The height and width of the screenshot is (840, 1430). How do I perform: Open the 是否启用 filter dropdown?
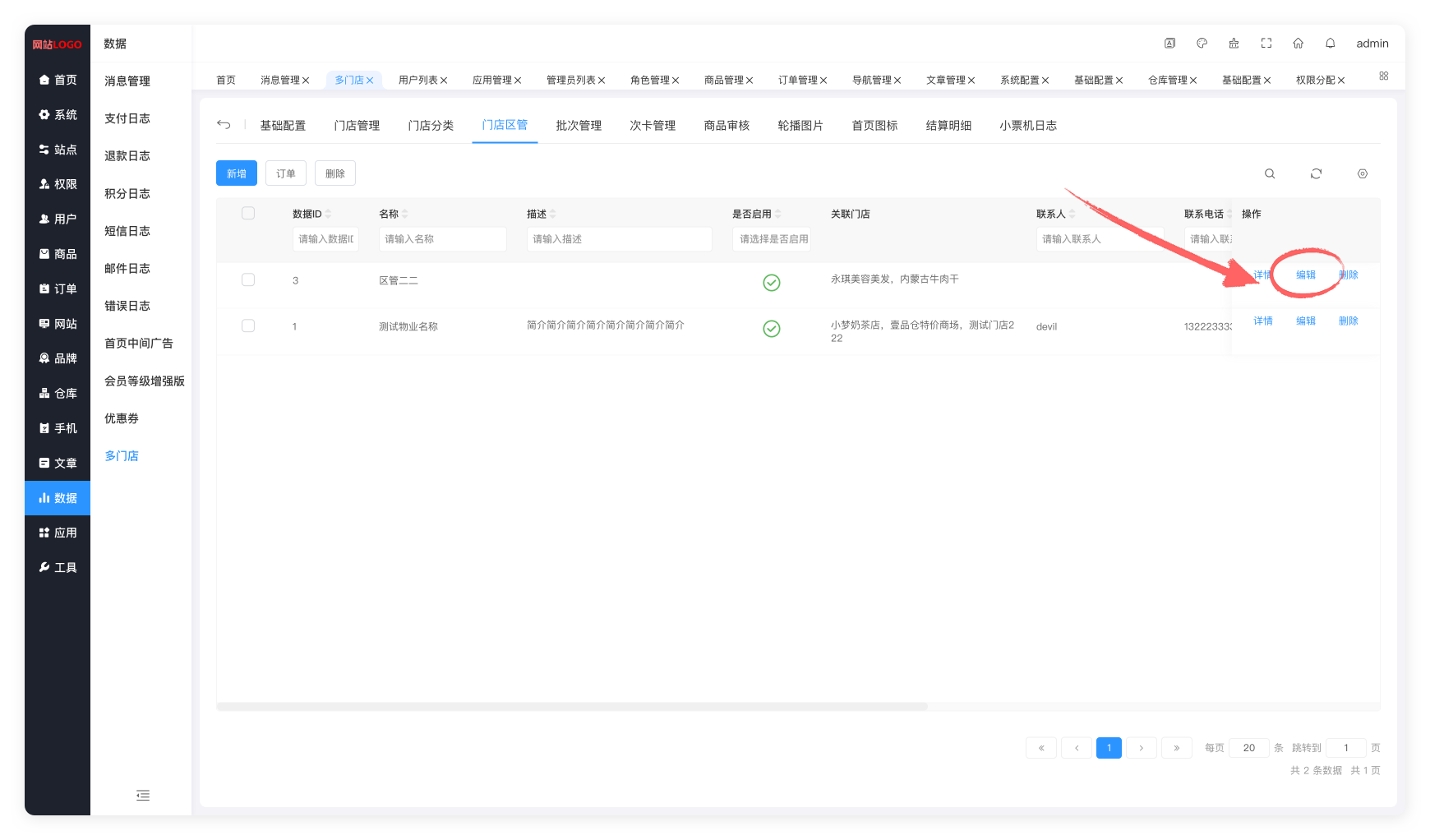pos(772,239)
